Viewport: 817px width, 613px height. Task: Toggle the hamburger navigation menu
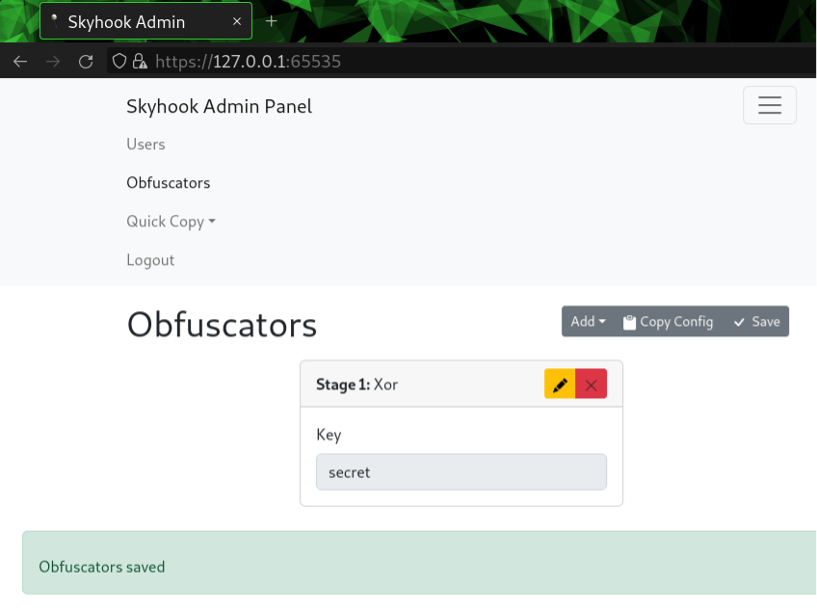point(769,106)
